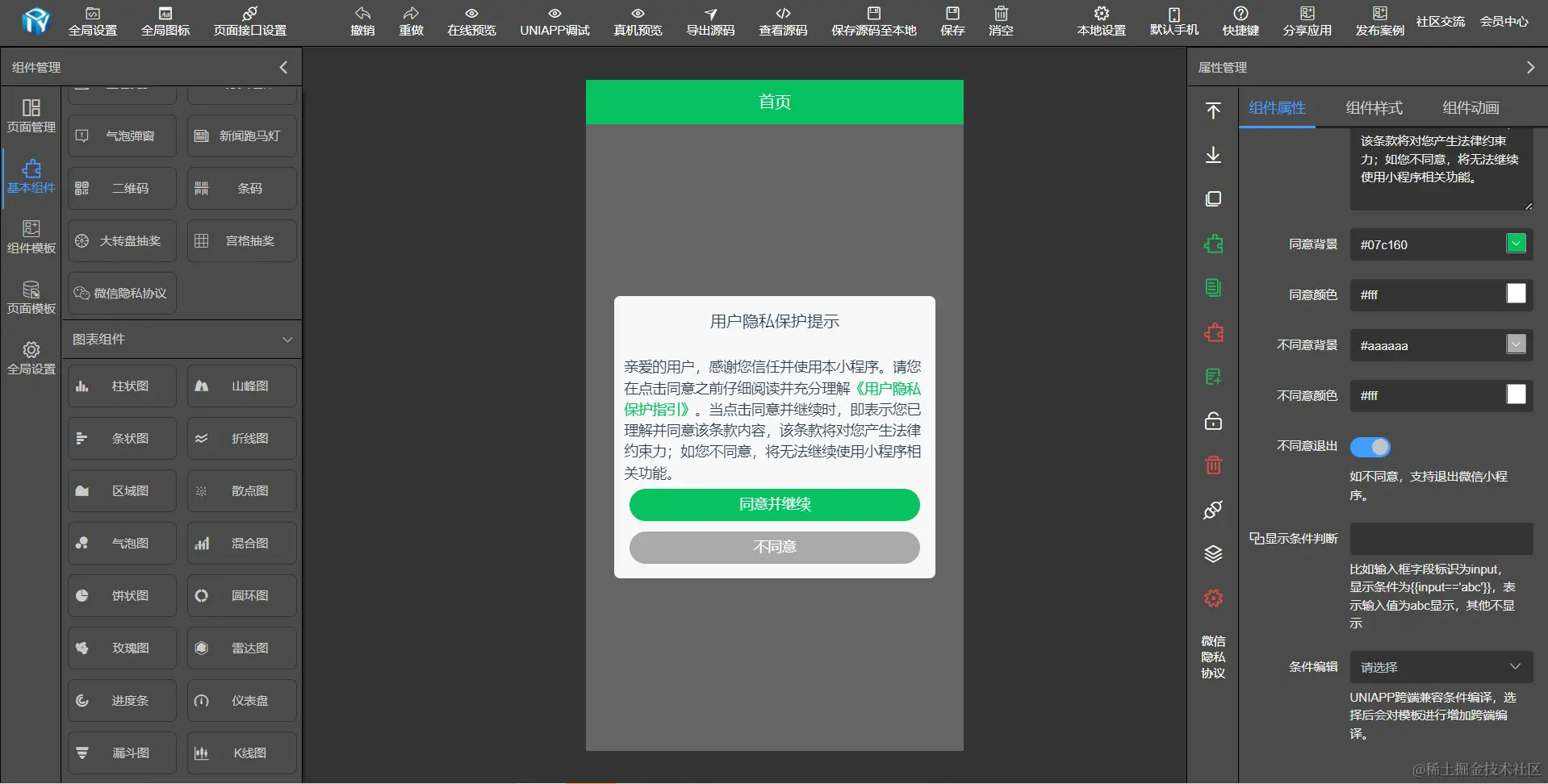Viewport: 1548px width, 784px height.
Task: Click the lock icon in the property strip
Action: point(1213,421)
